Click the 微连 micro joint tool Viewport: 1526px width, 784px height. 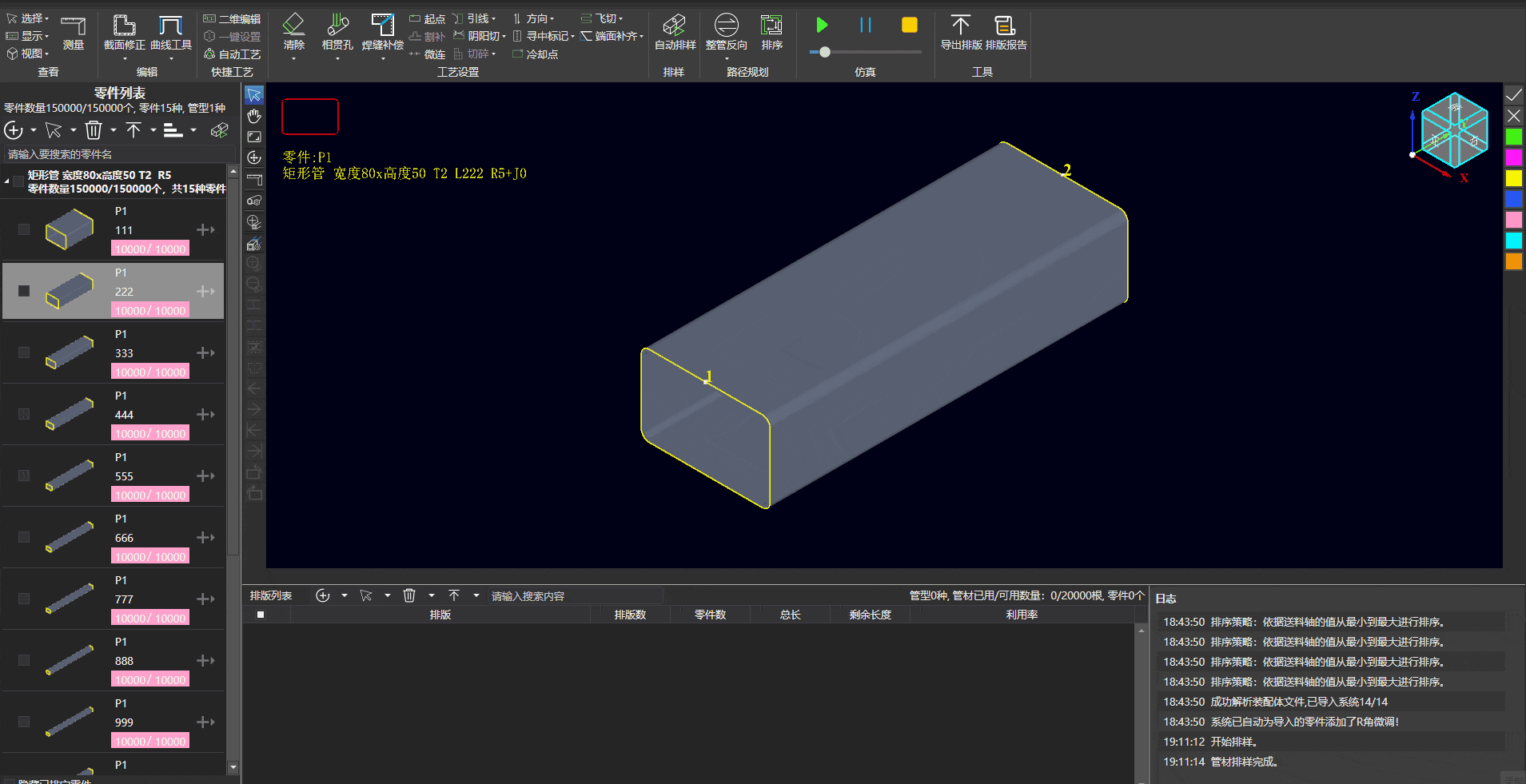coord(428,54)
